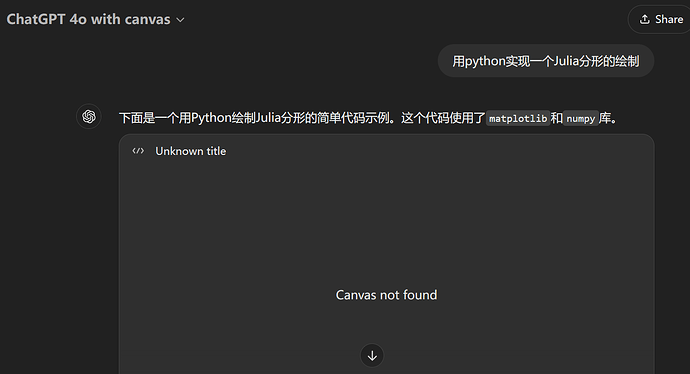Image resolution: width=690 pixels, height=374 pixels.
Task: Click the scroll-to-bottom arrow button
Action: point(372,355)
